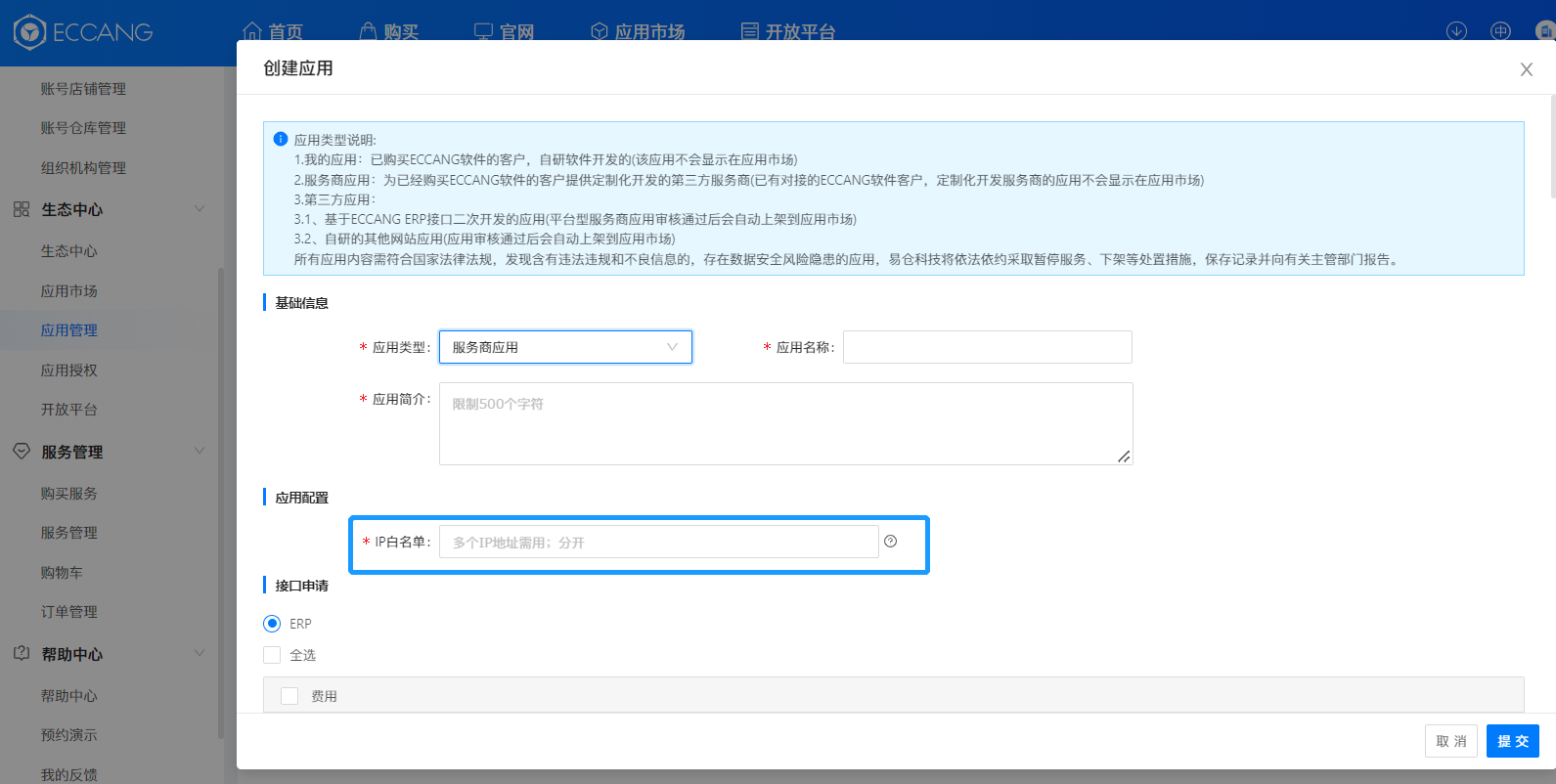Screen dimensions: 1556x784
Task: Open 订单管理 in the sidebar
Action: 68,612
